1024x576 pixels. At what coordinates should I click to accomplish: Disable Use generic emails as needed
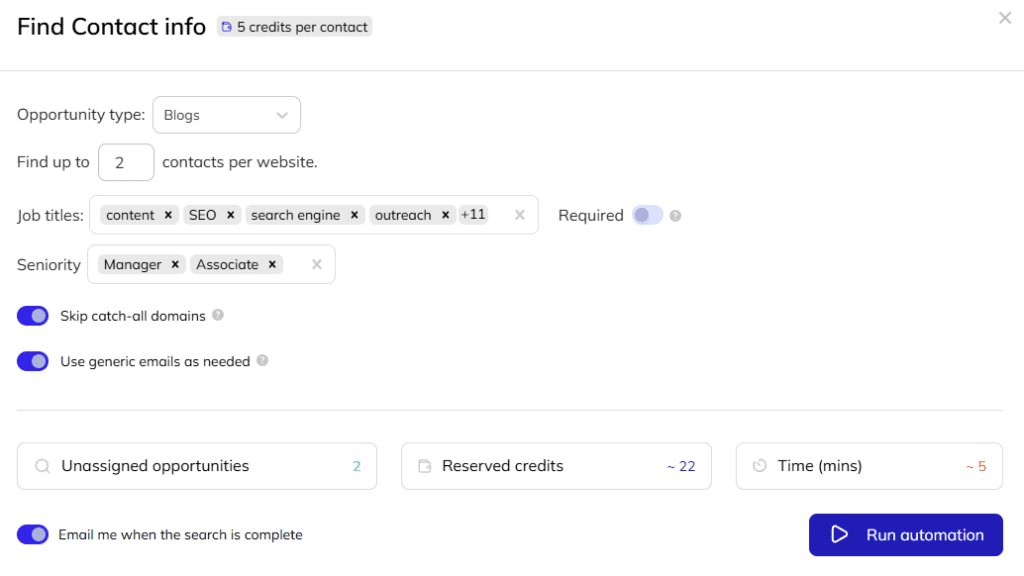(x=33, y=361)
